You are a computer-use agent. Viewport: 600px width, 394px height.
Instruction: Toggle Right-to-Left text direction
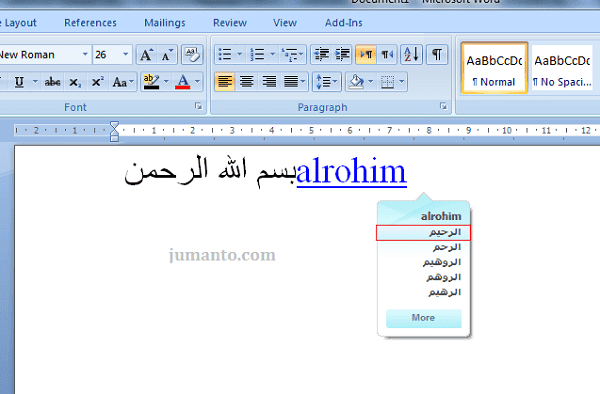coord(387,54)
